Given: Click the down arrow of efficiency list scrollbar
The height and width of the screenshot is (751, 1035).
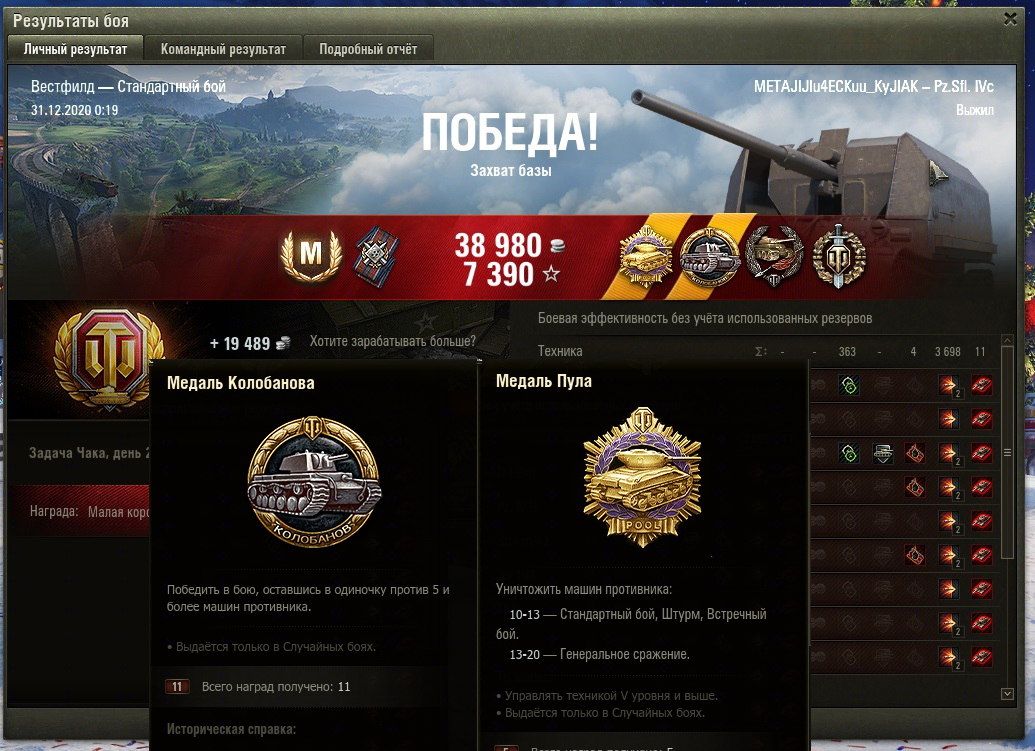Looking at the screenshot, I should (x=1007, y=694).
